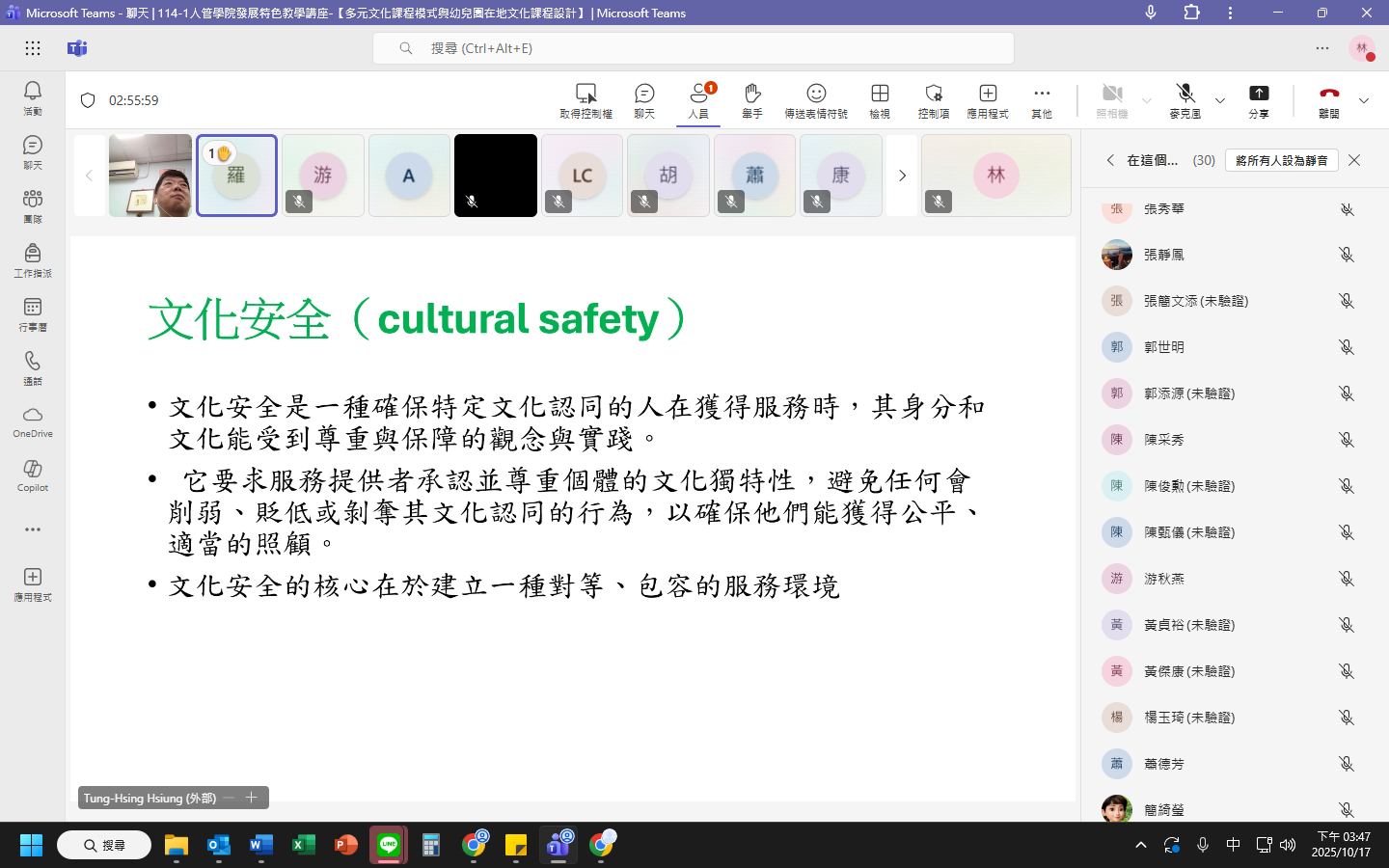Open the View layout options

[x=880, y=99]
